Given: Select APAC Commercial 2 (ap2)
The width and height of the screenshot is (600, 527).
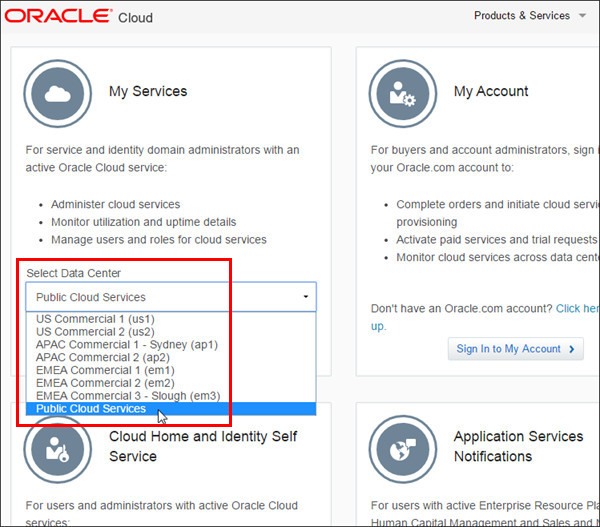Looking at the screenshot, I should (171, 357).
